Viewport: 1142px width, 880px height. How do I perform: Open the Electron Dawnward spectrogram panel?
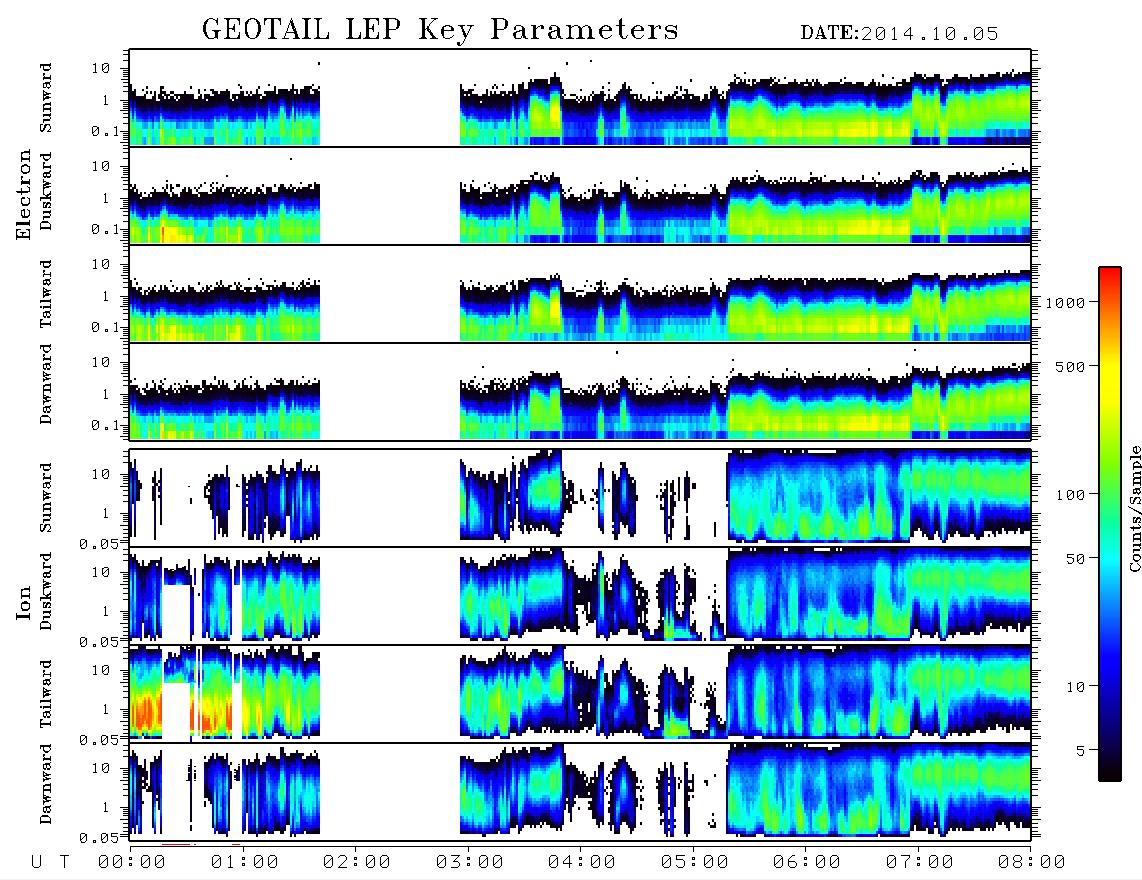pos(580,392)
